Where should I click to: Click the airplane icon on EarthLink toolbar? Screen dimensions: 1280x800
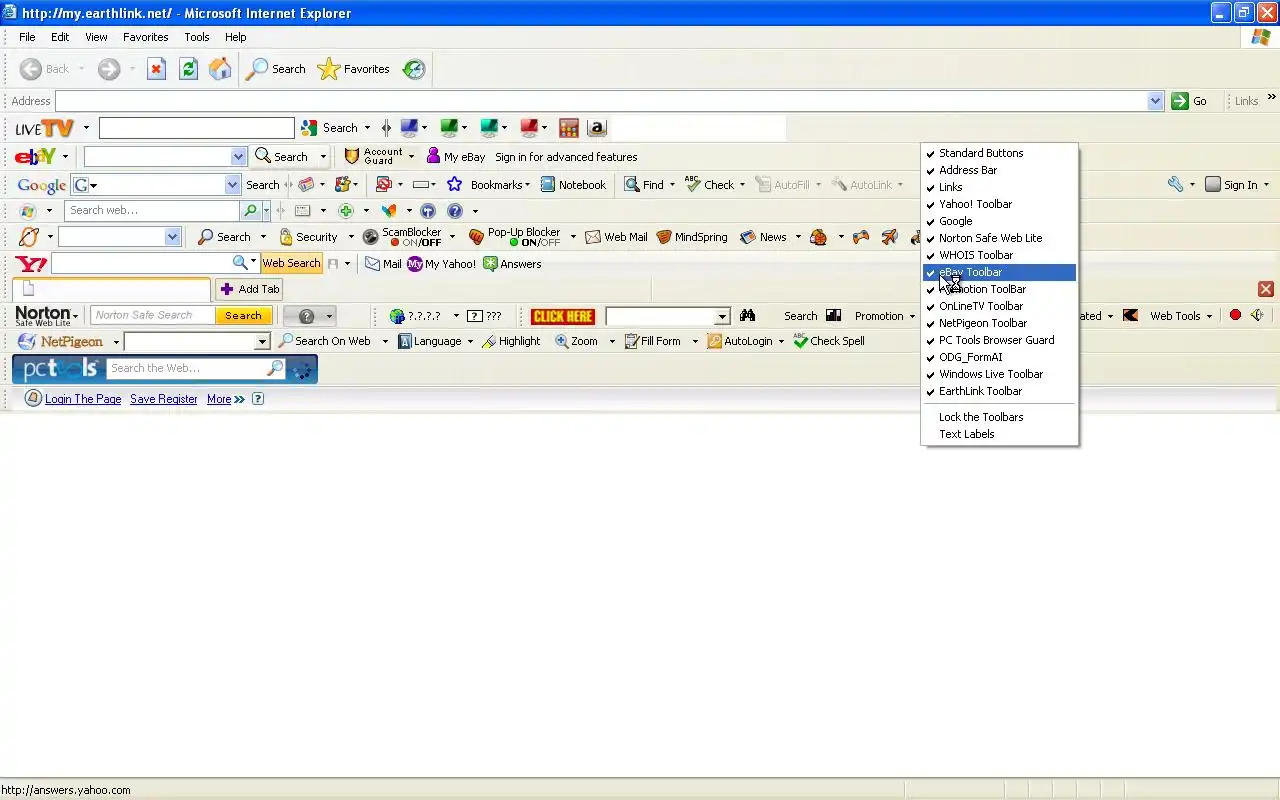point(889,237)
